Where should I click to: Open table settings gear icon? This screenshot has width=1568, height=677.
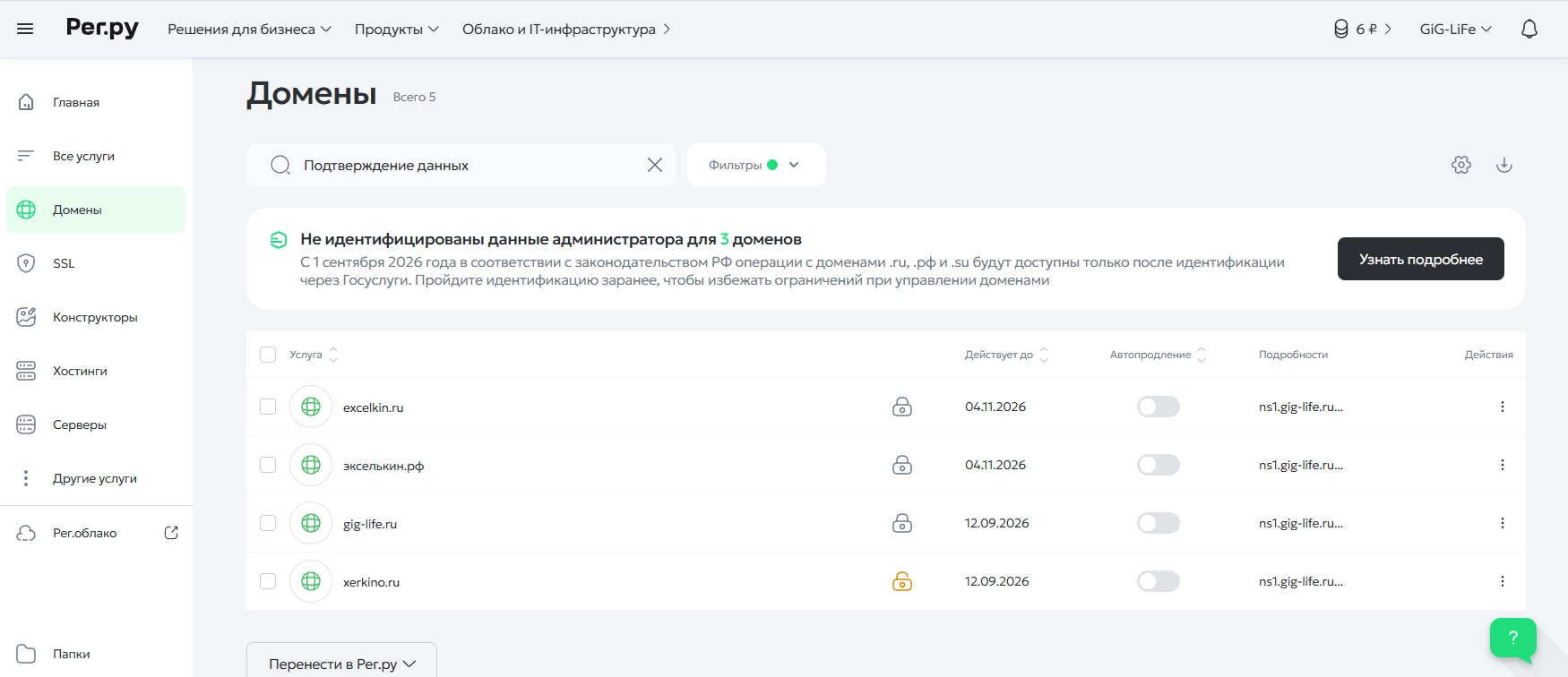pyautogui.click(x=1461, y=165)
